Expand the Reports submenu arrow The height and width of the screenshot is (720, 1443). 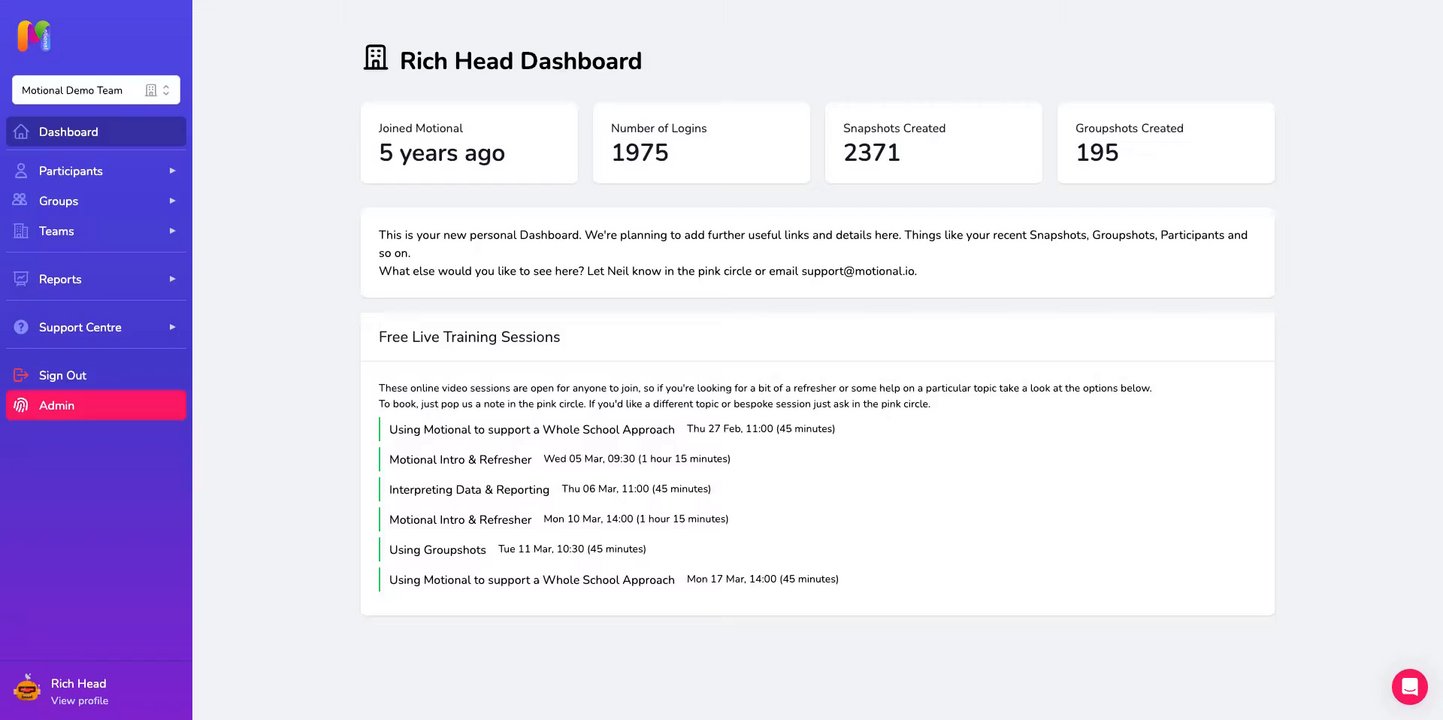coord(172,279)
